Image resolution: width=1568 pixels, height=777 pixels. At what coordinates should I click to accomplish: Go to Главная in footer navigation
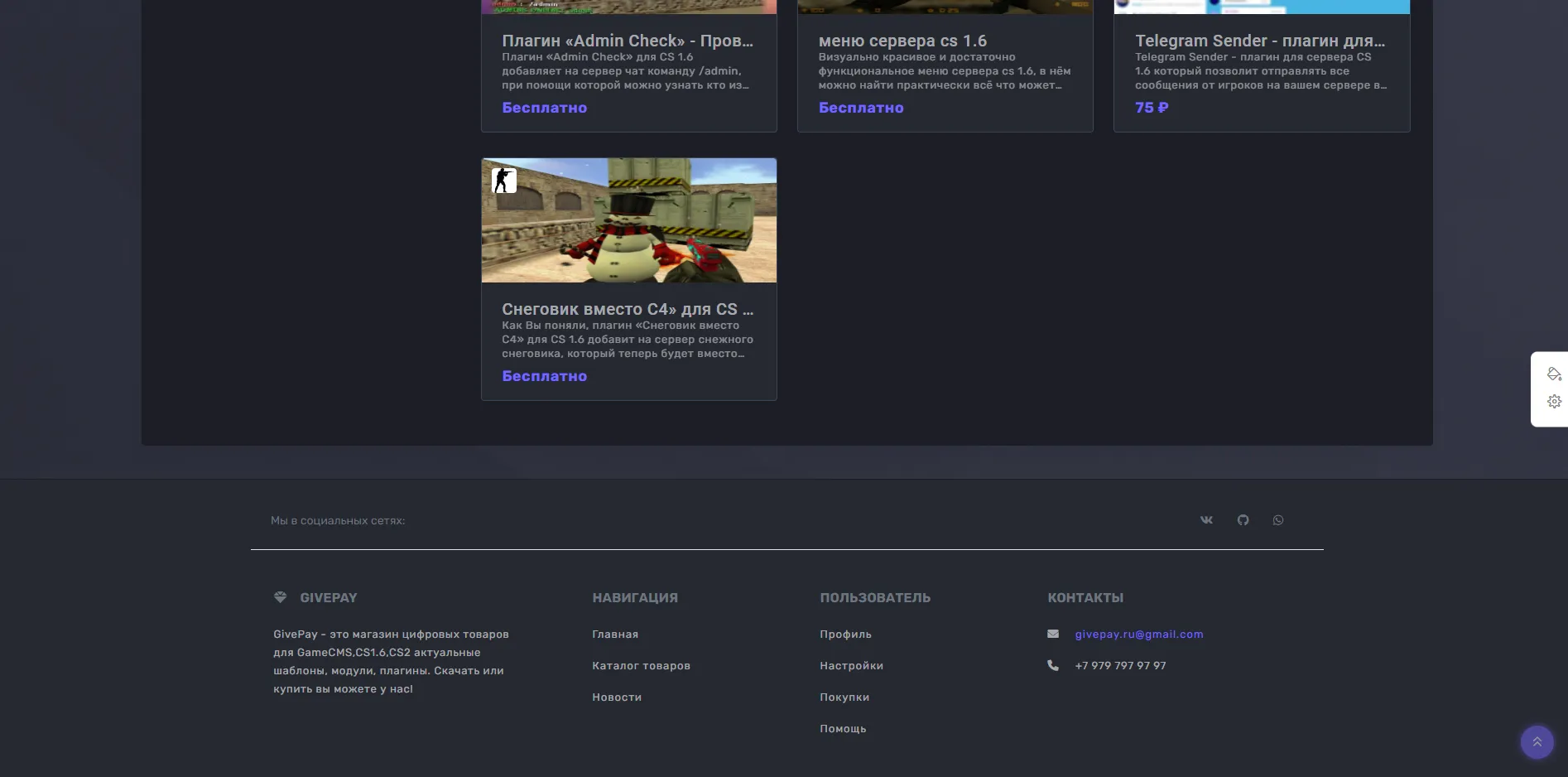(615, 635)
